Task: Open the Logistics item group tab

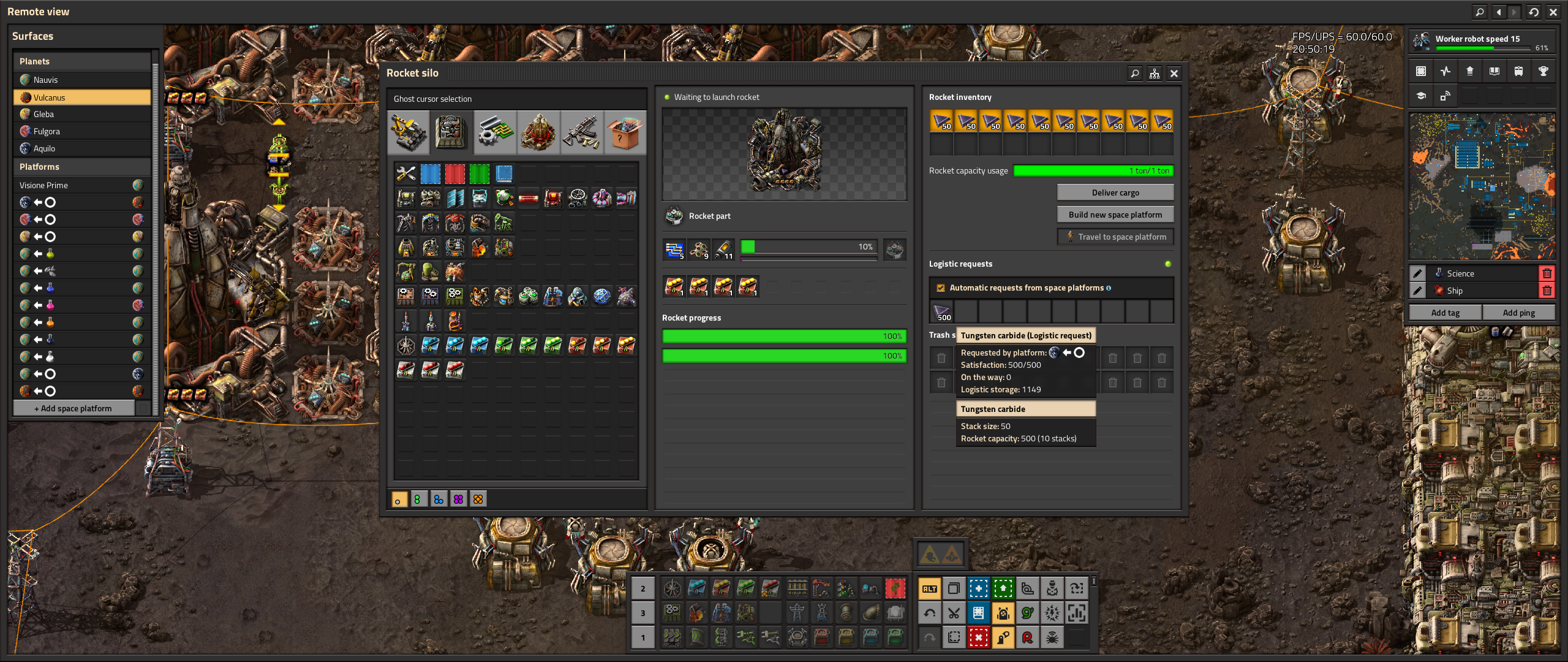Action: 409,132
